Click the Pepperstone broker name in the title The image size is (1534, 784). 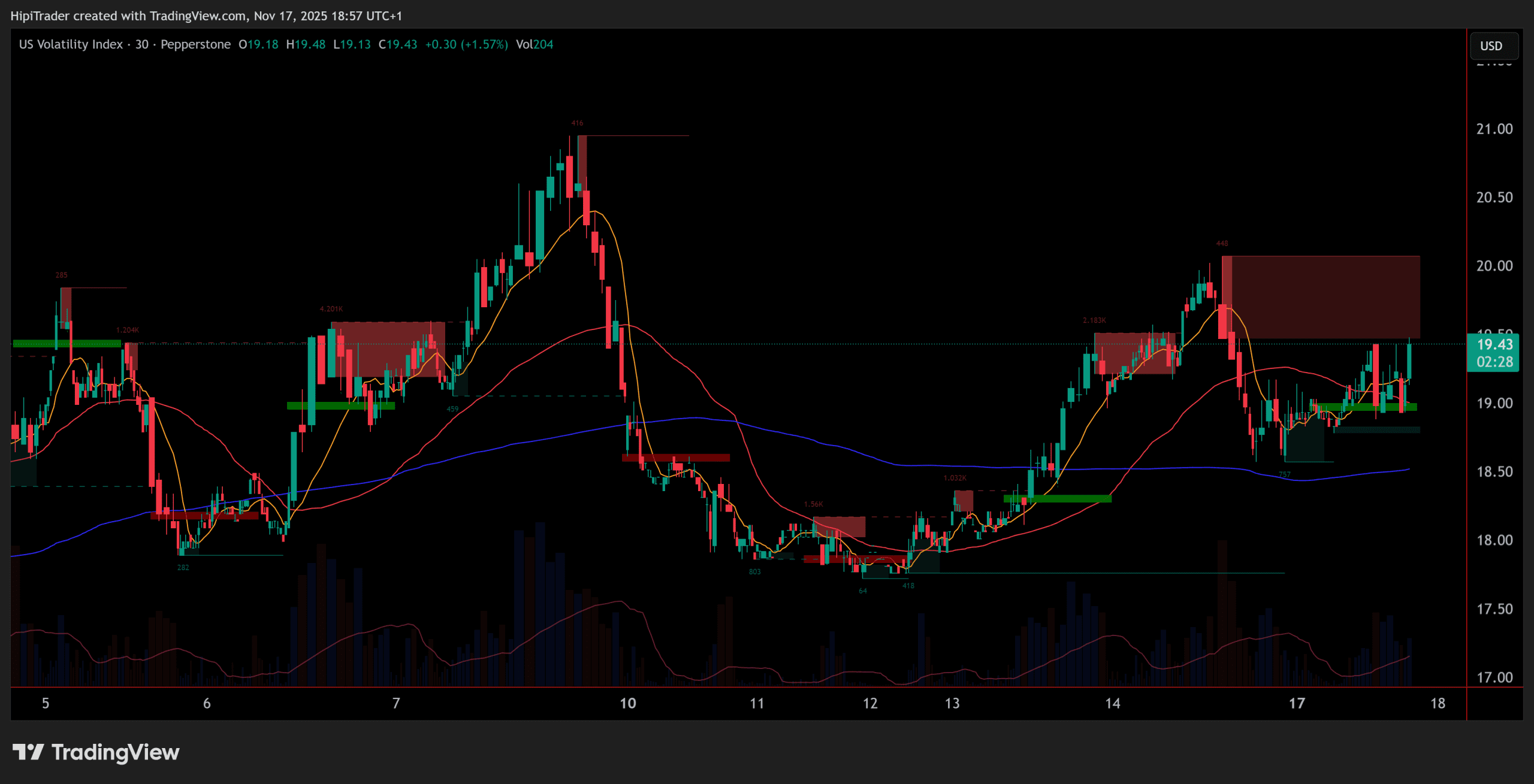point(195,44)
